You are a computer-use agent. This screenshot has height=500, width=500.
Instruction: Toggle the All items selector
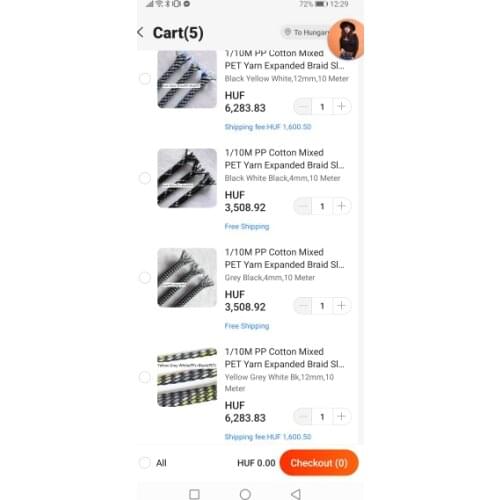tap(145, 463)
